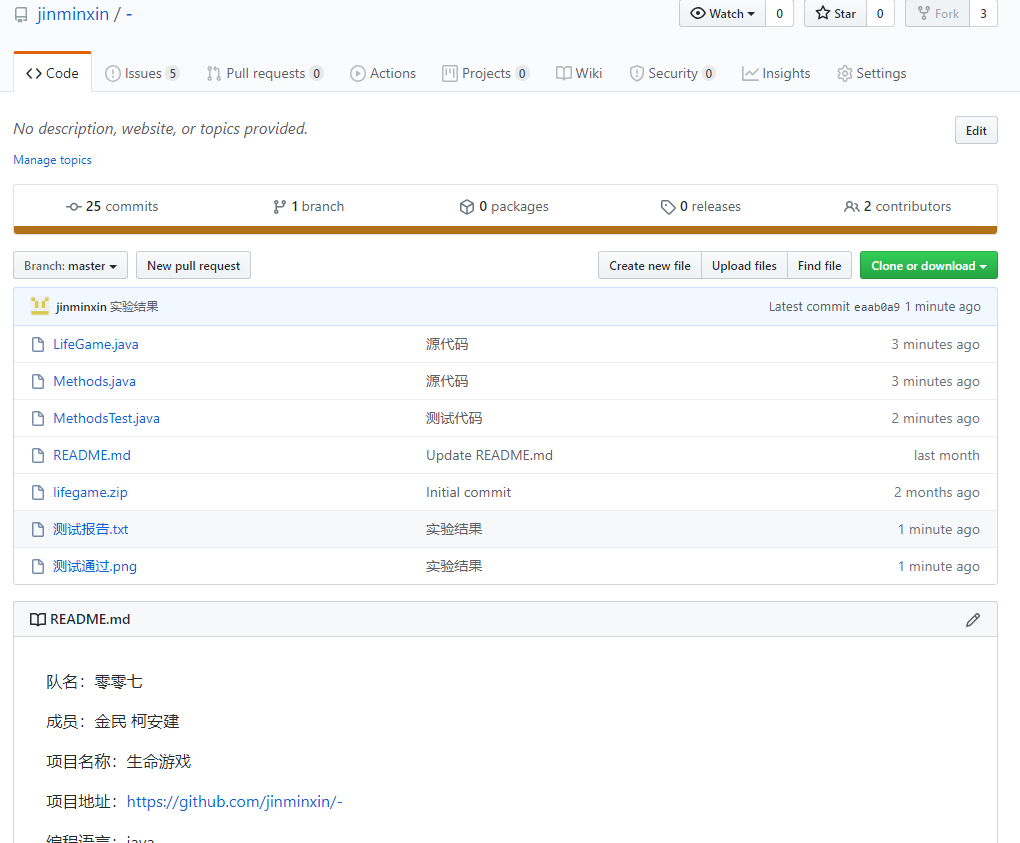The width and height of the screenshot is (1020, 843).
Task: Click the repository icon beside jinminxin
Action: tap(21, 14)
